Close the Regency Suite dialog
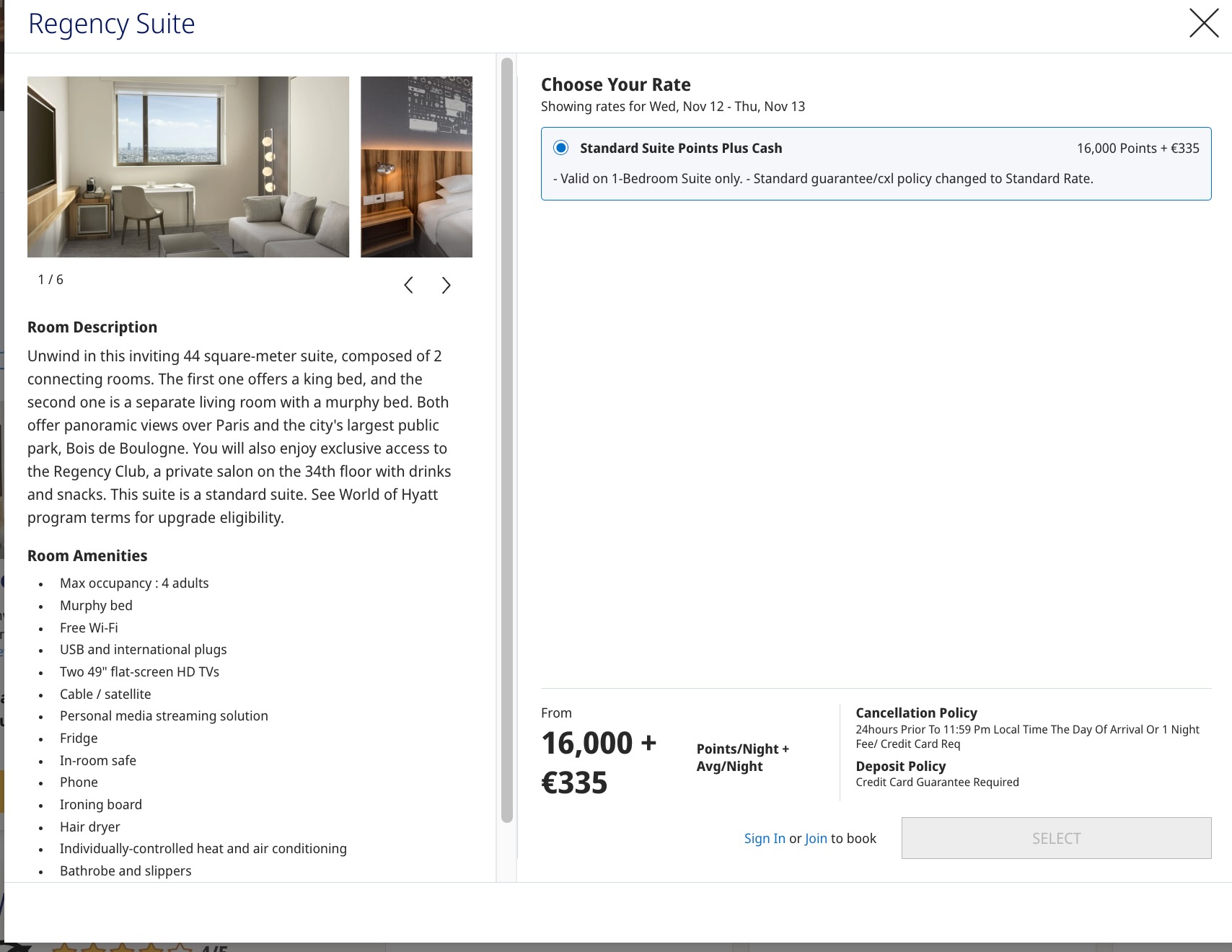Screen dimensions: 1232x952 click(1203, 23)
